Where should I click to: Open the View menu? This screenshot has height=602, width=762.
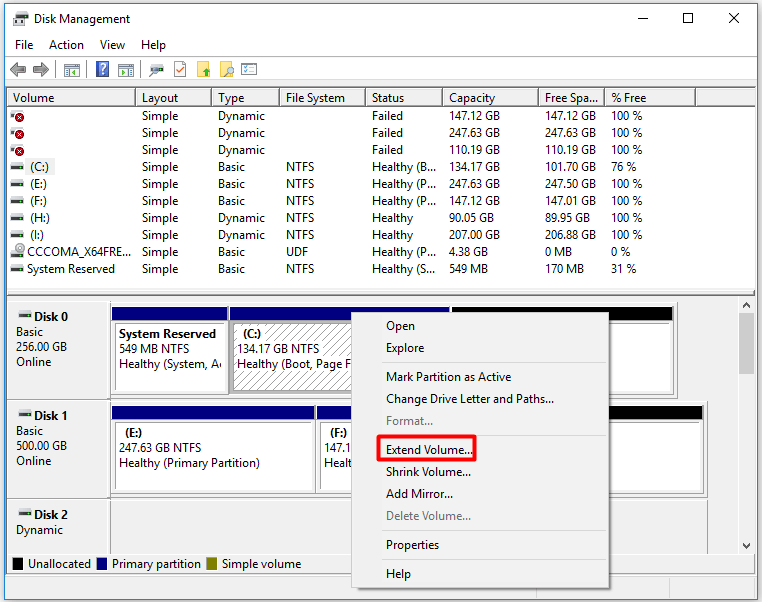click(x=112, y=45)
